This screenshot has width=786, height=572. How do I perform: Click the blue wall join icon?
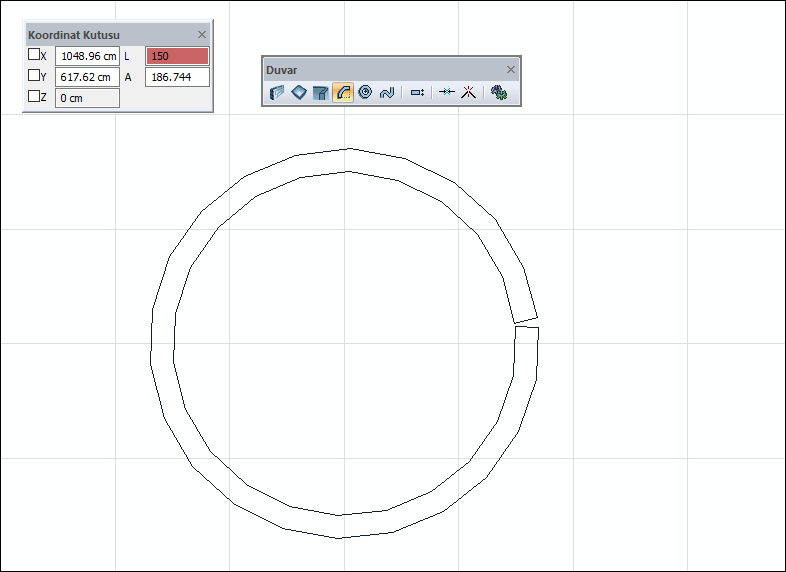pyautogui.click(x=447, y=93)
